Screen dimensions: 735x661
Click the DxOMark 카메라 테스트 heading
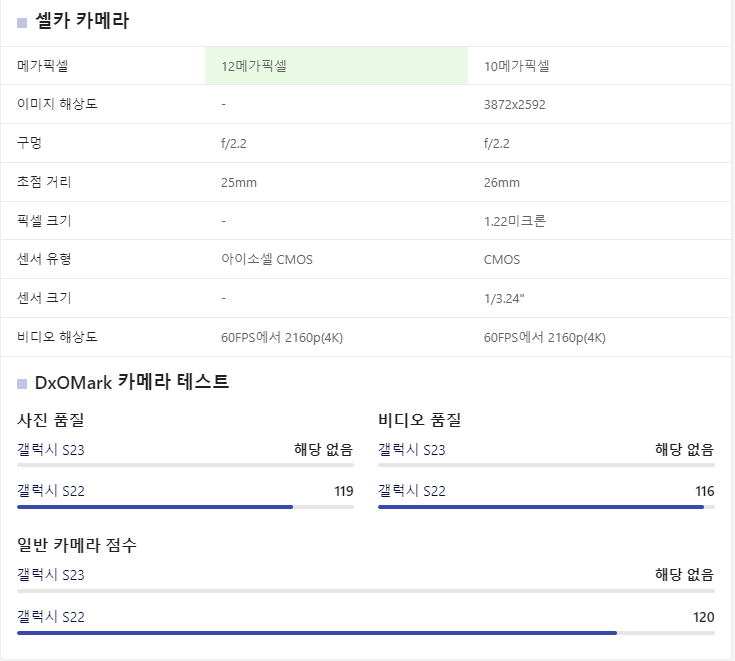click(x=132, y=382)
